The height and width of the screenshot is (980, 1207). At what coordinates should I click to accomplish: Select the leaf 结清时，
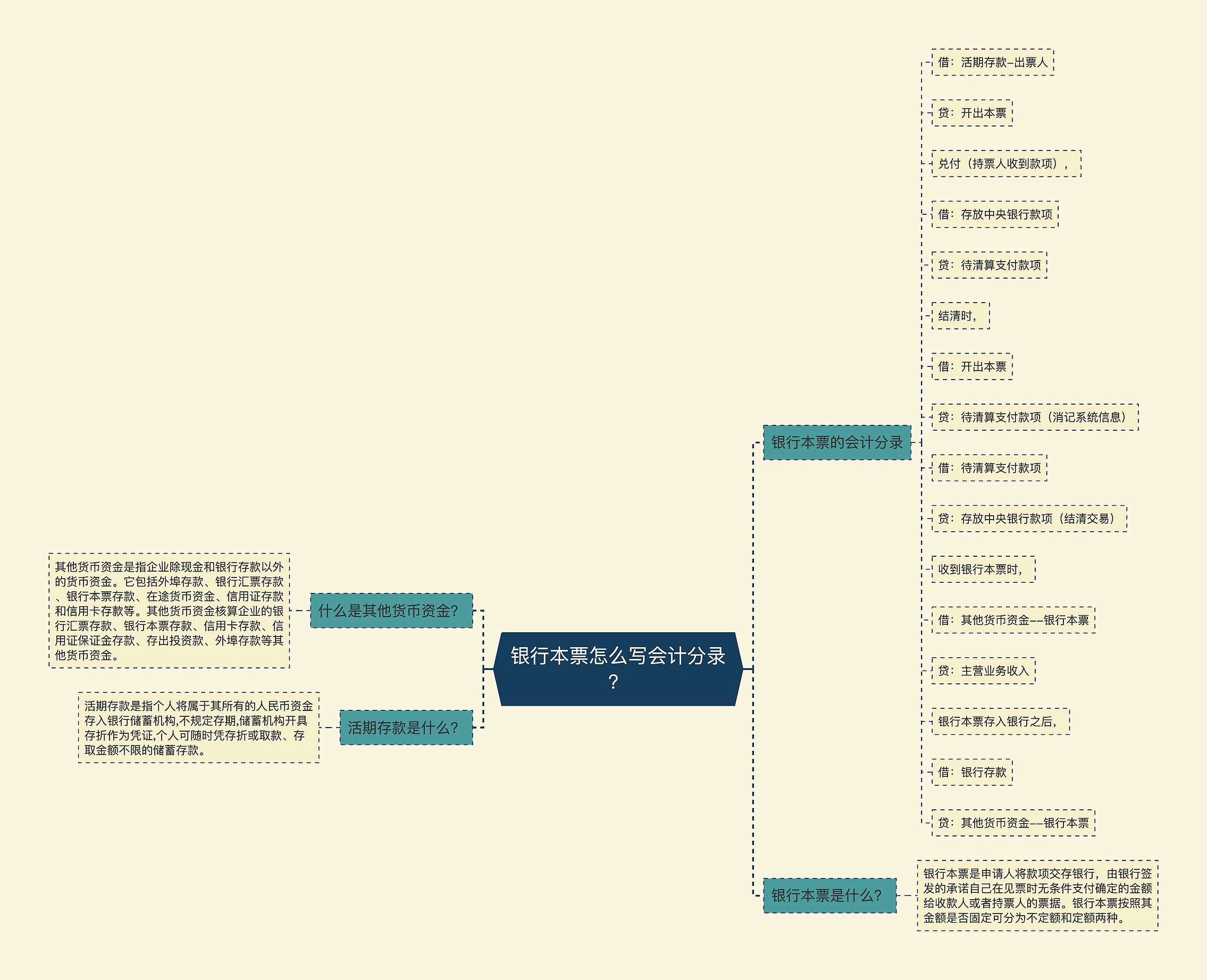click(960, 315)
